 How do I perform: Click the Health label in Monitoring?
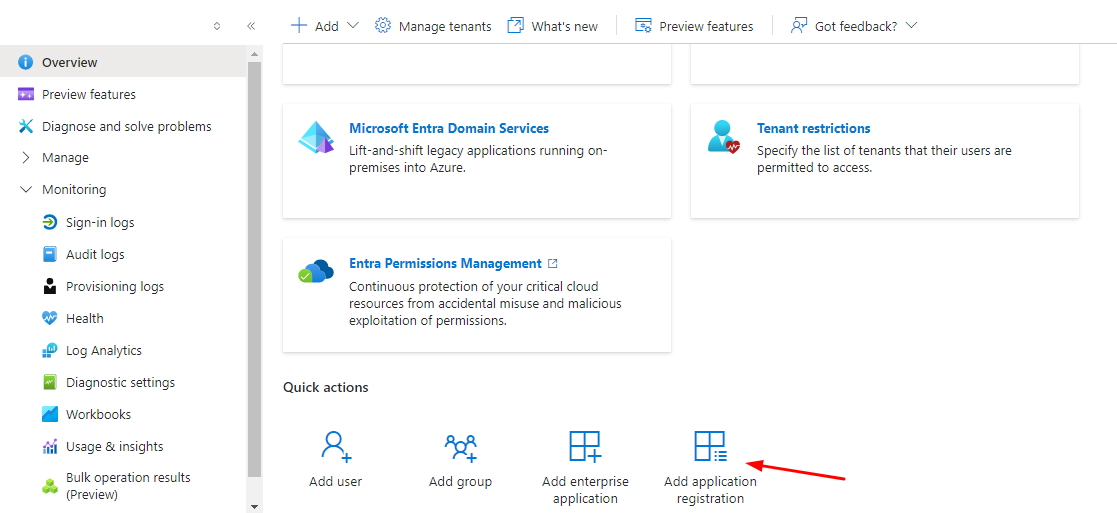point(85,318)
